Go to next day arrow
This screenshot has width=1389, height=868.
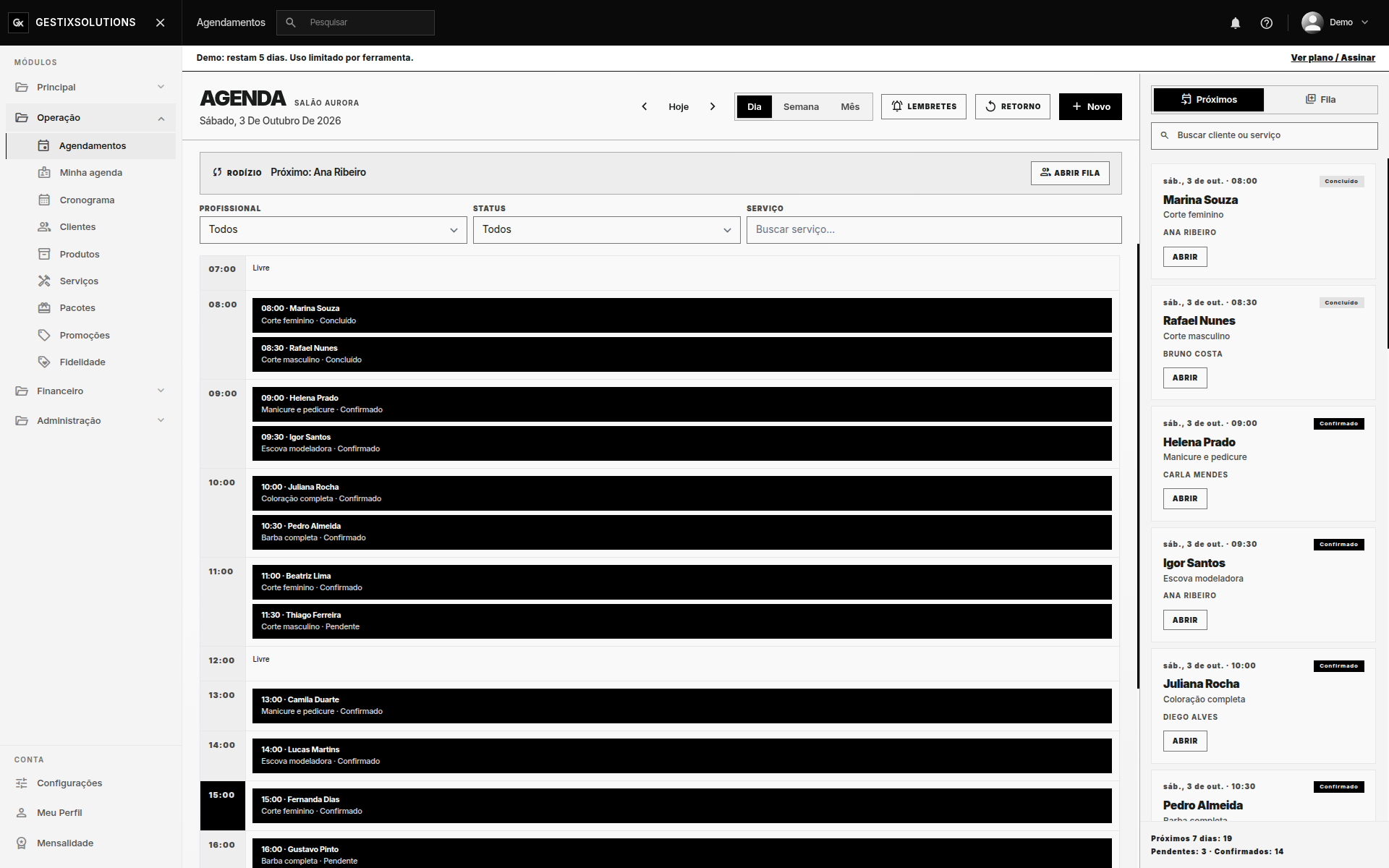[x=713, y=106]
